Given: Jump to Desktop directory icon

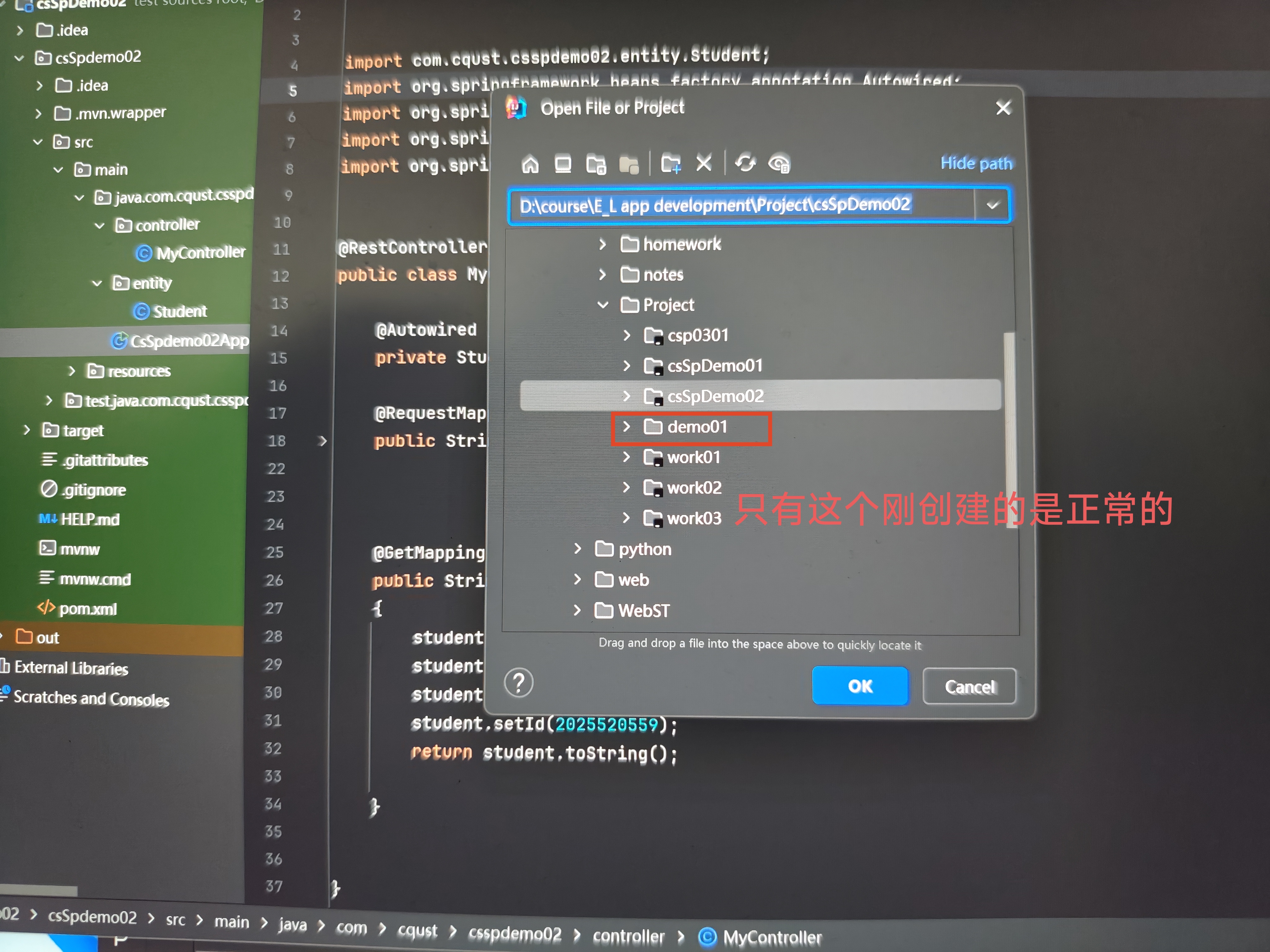Looking at the screenshot, I should [563, 165].
